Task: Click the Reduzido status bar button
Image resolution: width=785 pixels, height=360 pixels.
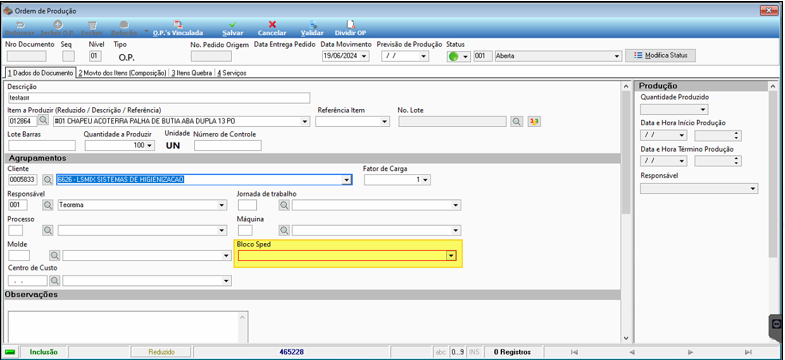Action: (161, 352)
